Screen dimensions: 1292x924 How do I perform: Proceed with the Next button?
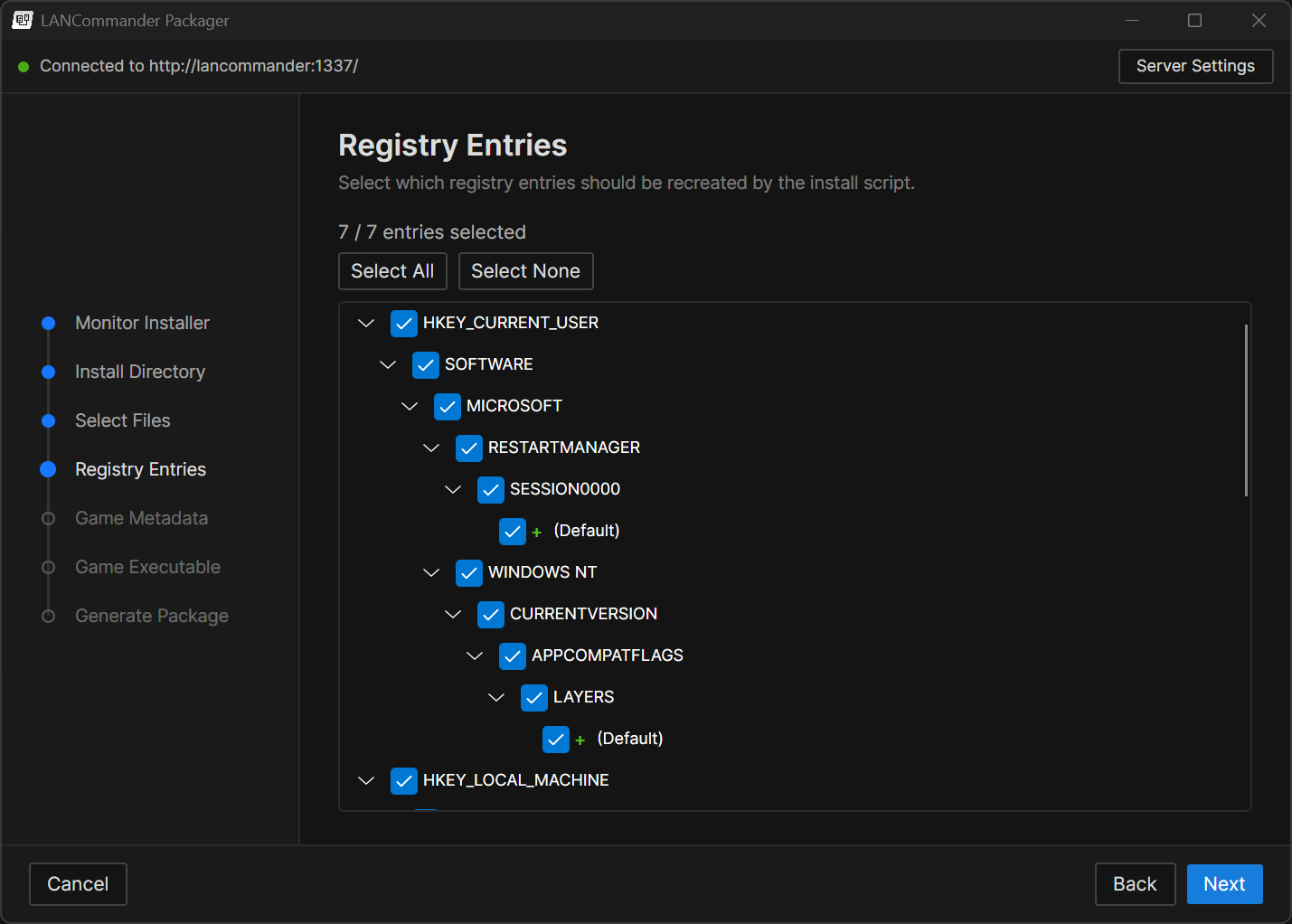[1224, 884]
